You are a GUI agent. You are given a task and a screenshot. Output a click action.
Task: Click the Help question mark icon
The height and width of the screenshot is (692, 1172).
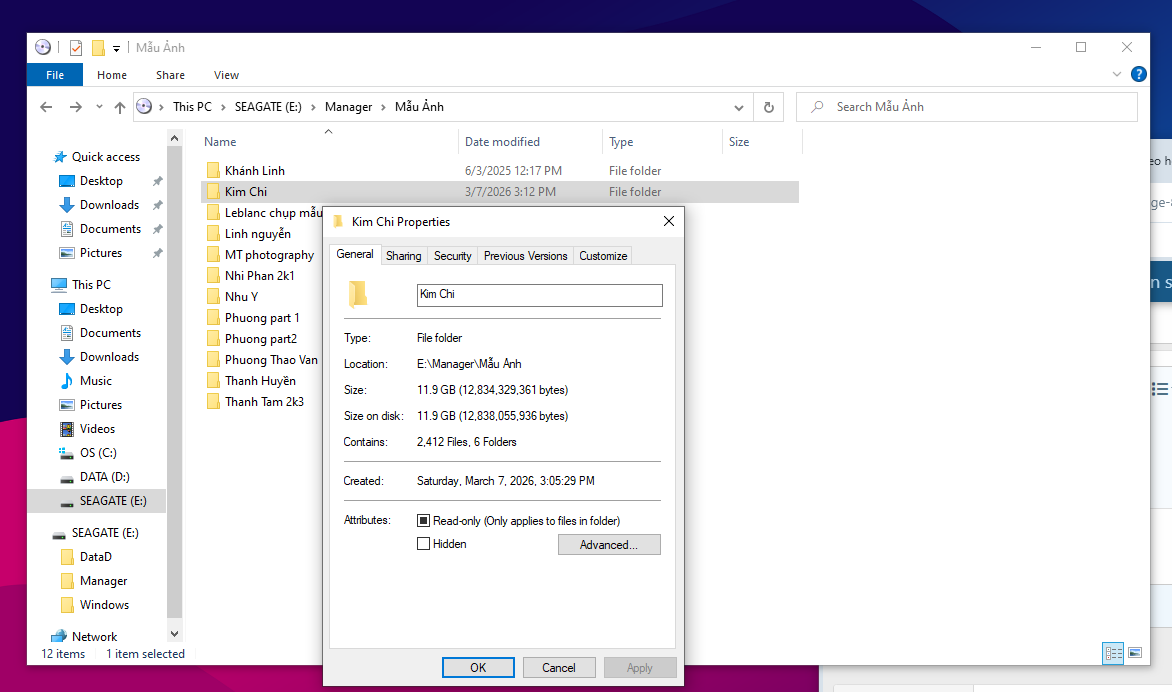[1138, 74]
